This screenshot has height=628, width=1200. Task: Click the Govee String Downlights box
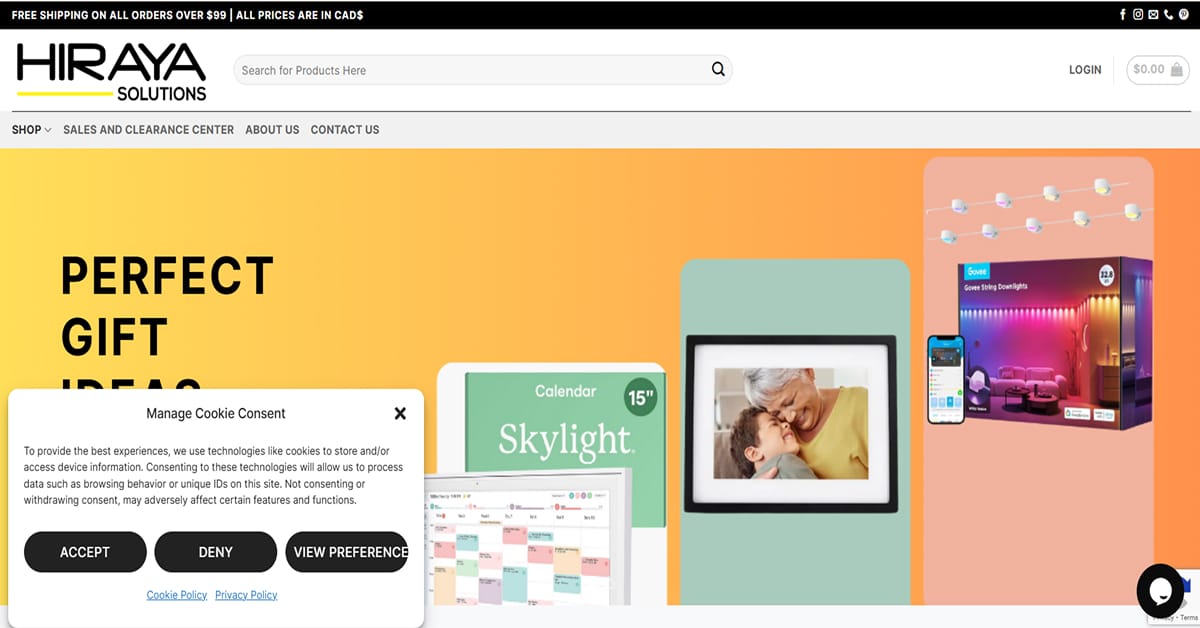point(1054,345)
